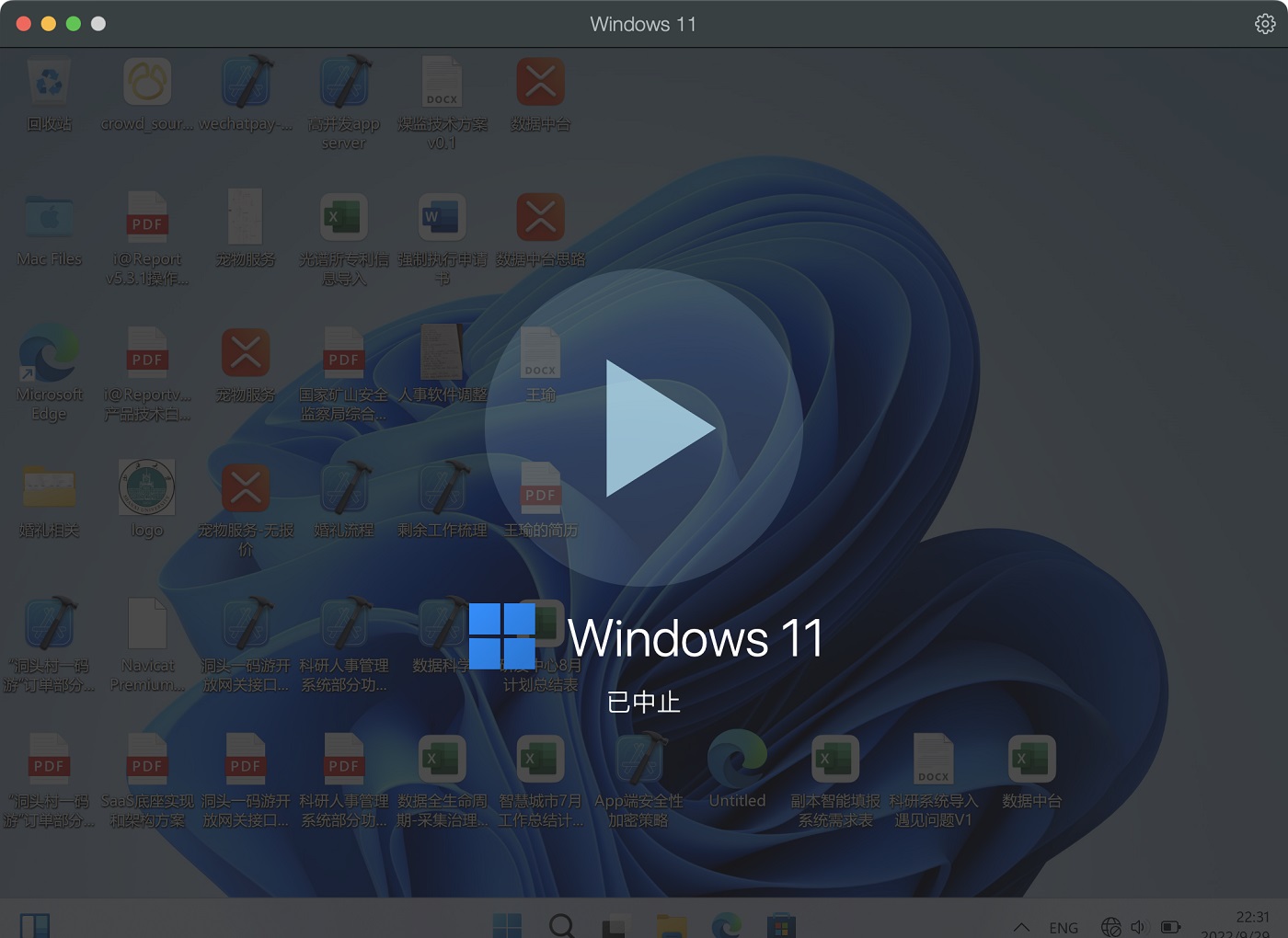This screenshot has height=938, width=1288.
Task: Click the battery tray icon
Action: point(1170,927)
